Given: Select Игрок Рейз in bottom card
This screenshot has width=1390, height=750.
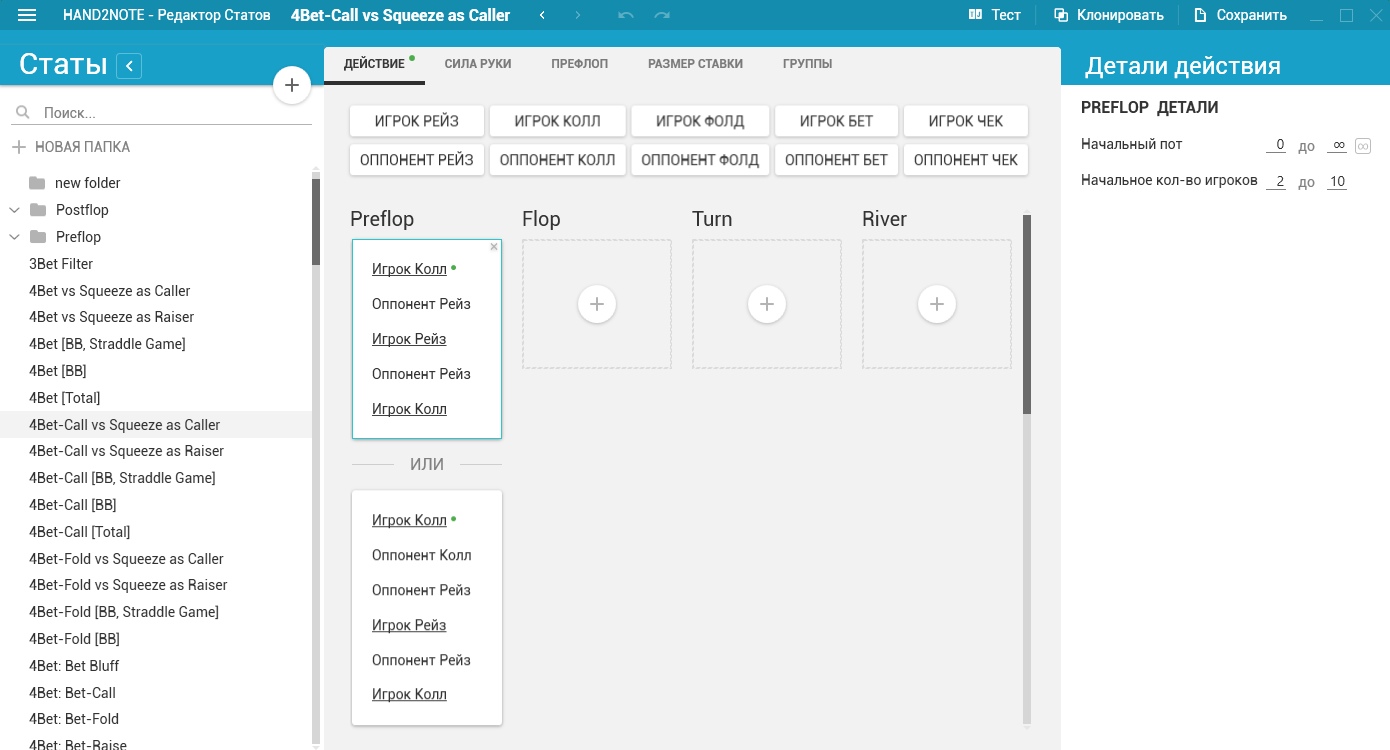Looking at the screenshot, I should [x=409, y=625].
